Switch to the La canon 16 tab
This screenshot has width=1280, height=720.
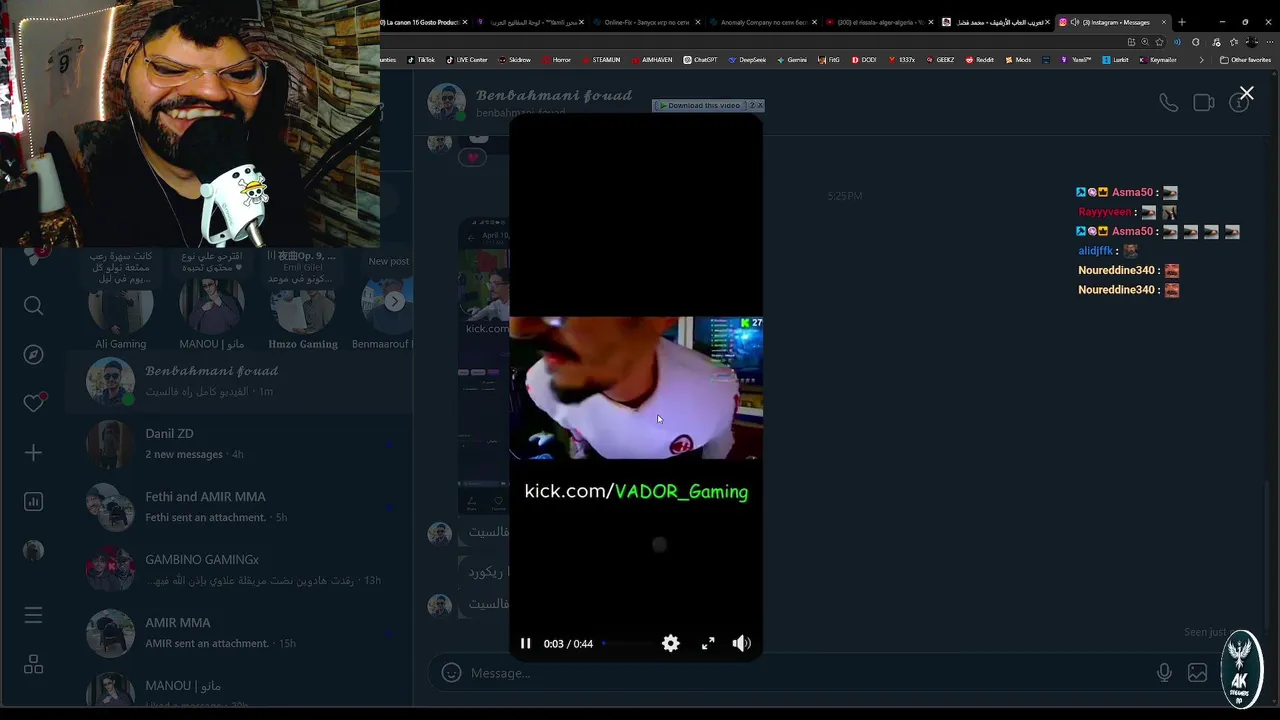point(418,22)
